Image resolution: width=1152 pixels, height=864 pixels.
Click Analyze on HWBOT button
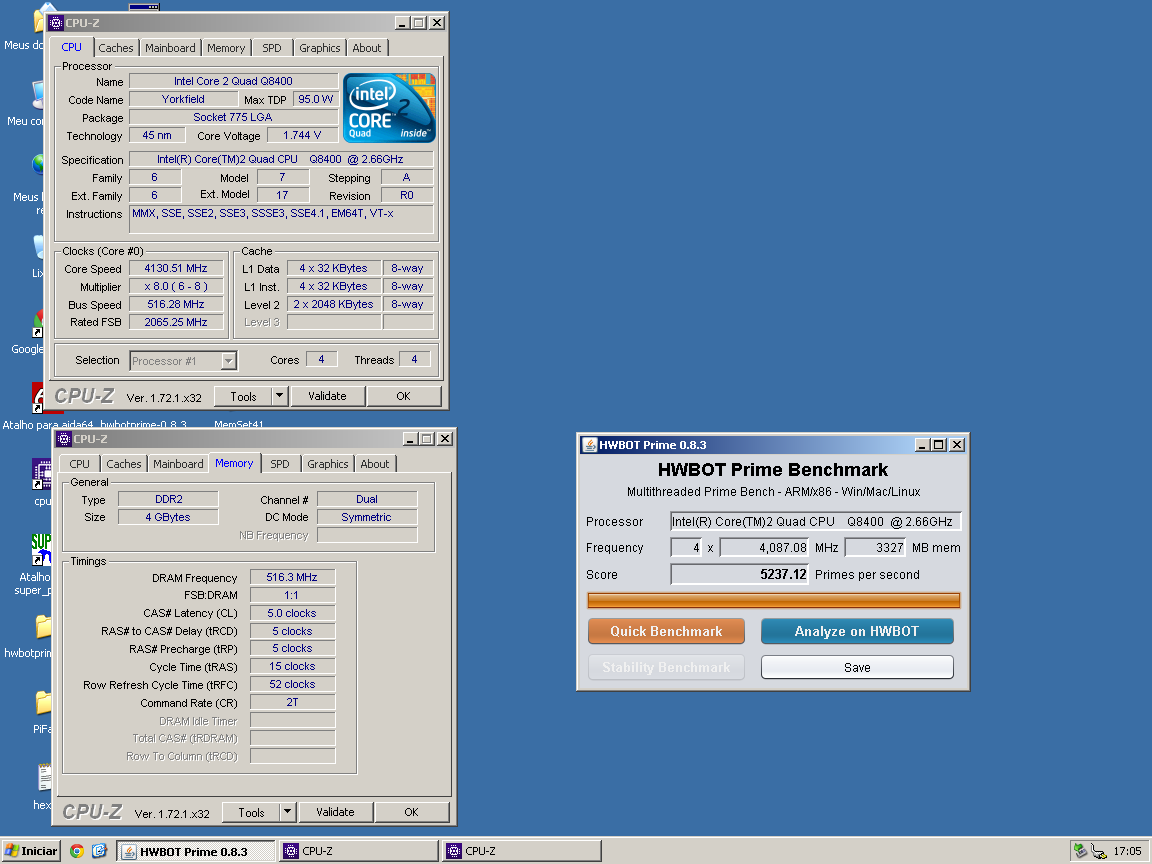(857, 631)
